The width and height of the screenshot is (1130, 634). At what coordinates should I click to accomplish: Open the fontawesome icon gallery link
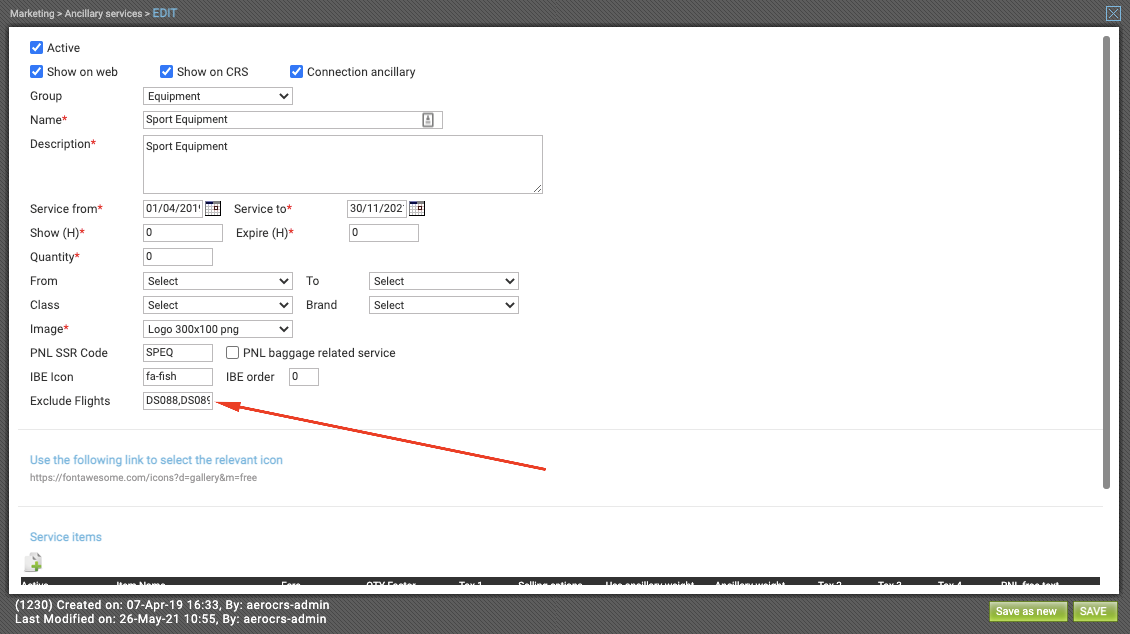[x=143, y=477]
